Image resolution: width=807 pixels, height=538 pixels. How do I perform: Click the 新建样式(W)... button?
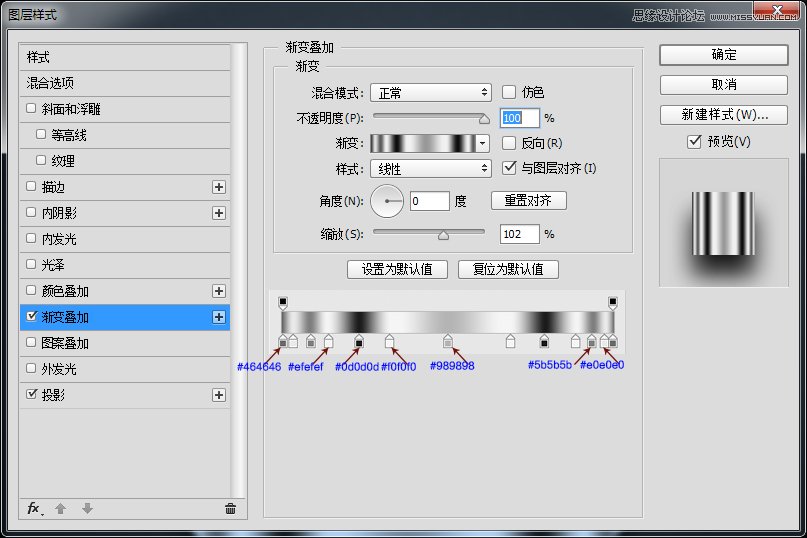[724, 115]
